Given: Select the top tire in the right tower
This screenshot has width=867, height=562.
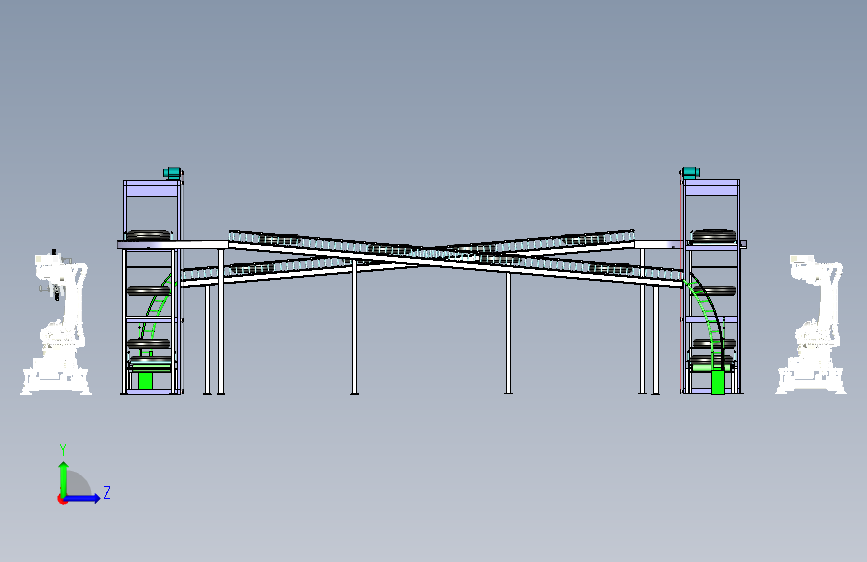Looking at the screenshot, I should coord(714,236).
